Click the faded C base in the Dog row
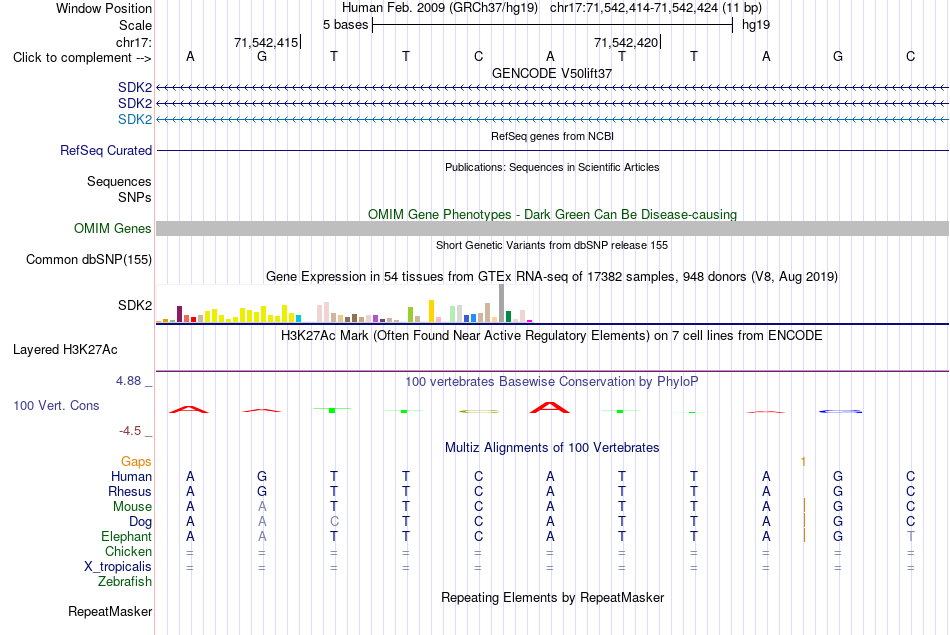 coord(334,522)
